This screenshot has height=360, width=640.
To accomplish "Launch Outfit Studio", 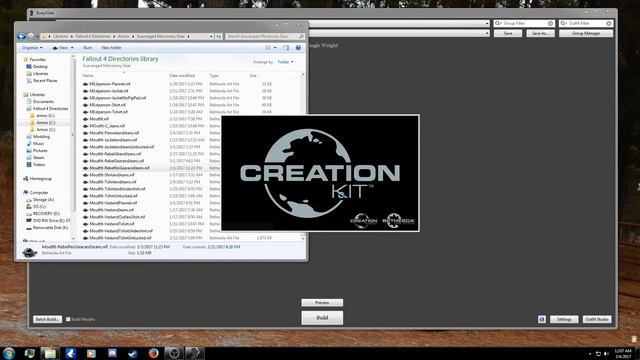I will 597,319.
